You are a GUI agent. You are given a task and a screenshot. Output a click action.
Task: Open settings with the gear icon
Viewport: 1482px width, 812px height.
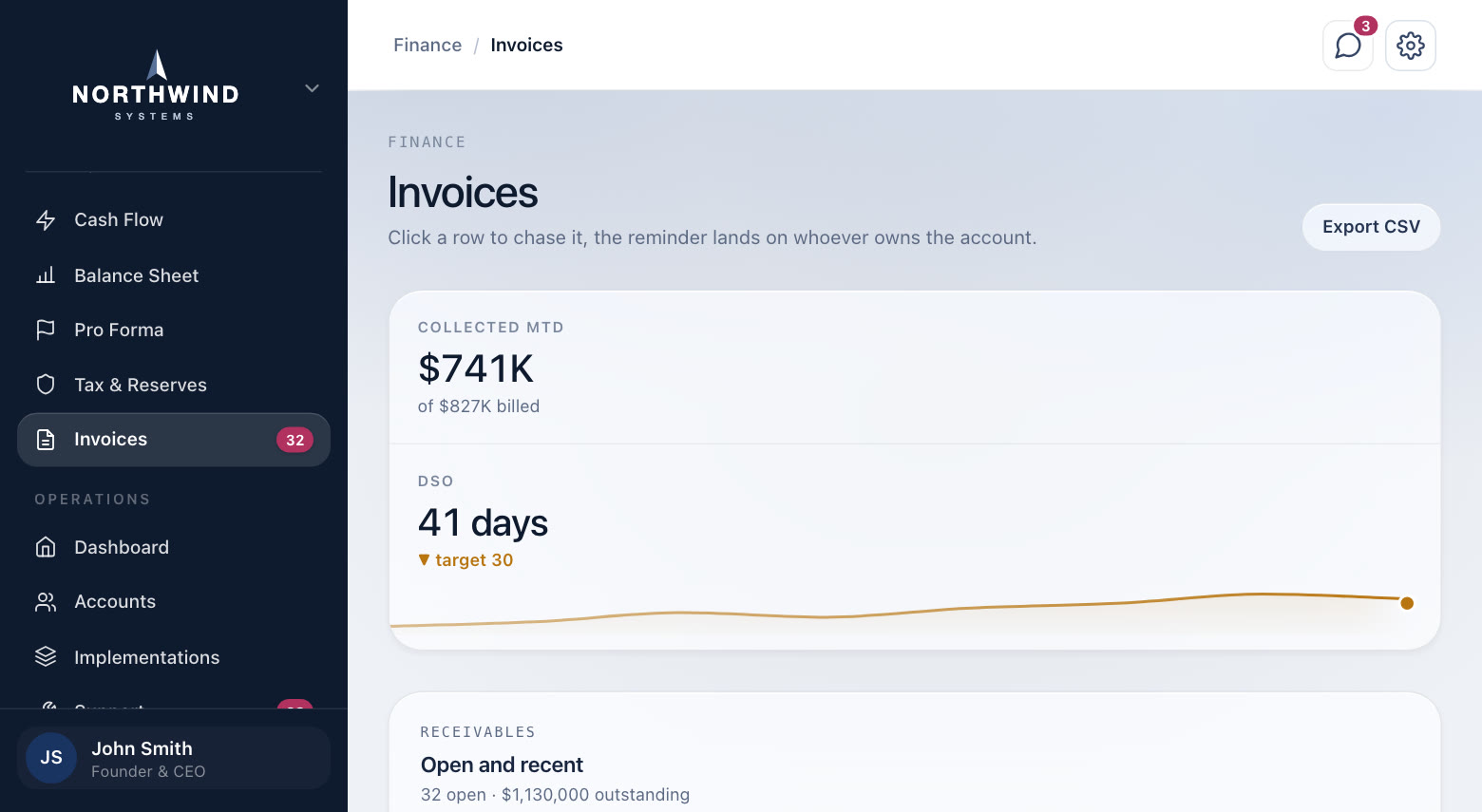click(x=1411, y=46)
